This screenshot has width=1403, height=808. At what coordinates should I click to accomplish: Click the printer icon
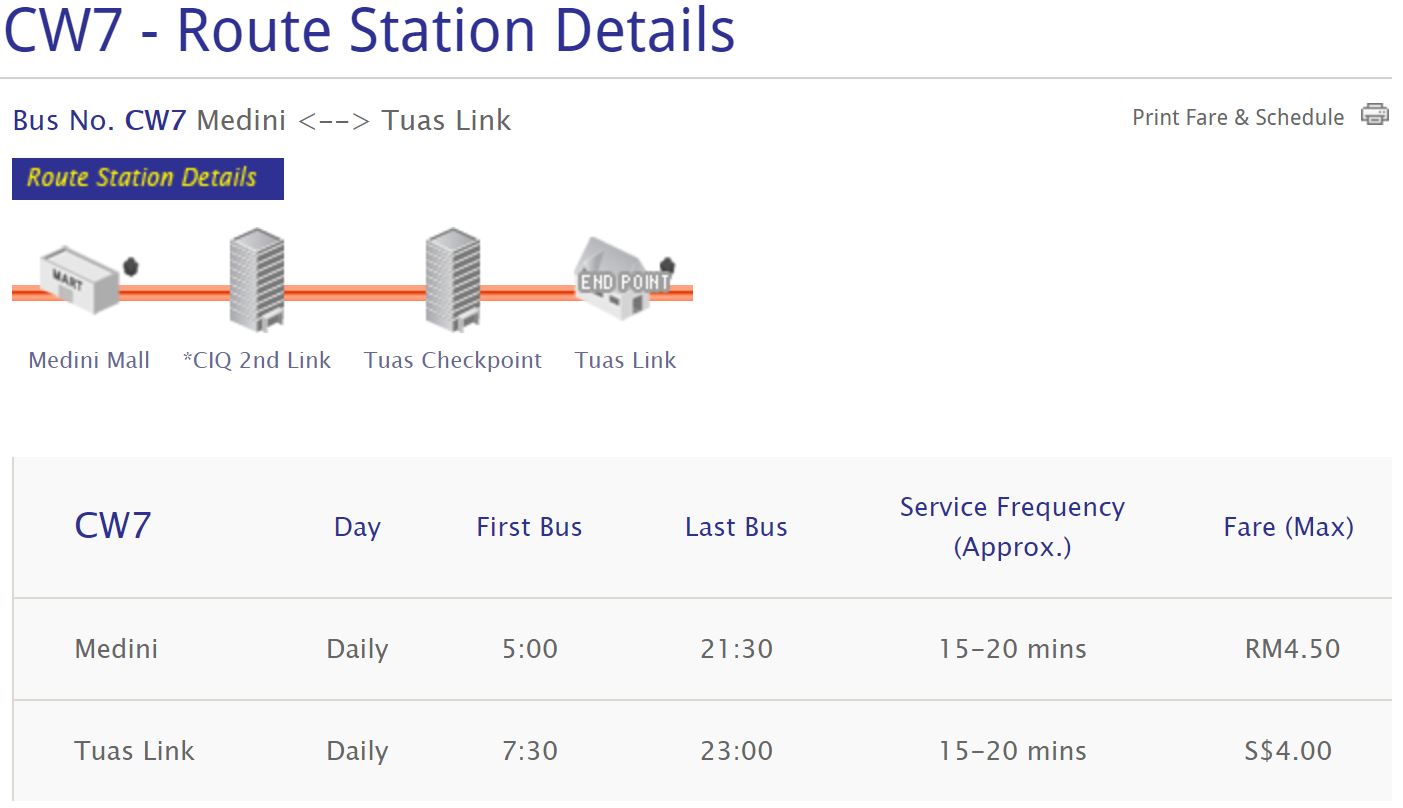(1375, 115)
